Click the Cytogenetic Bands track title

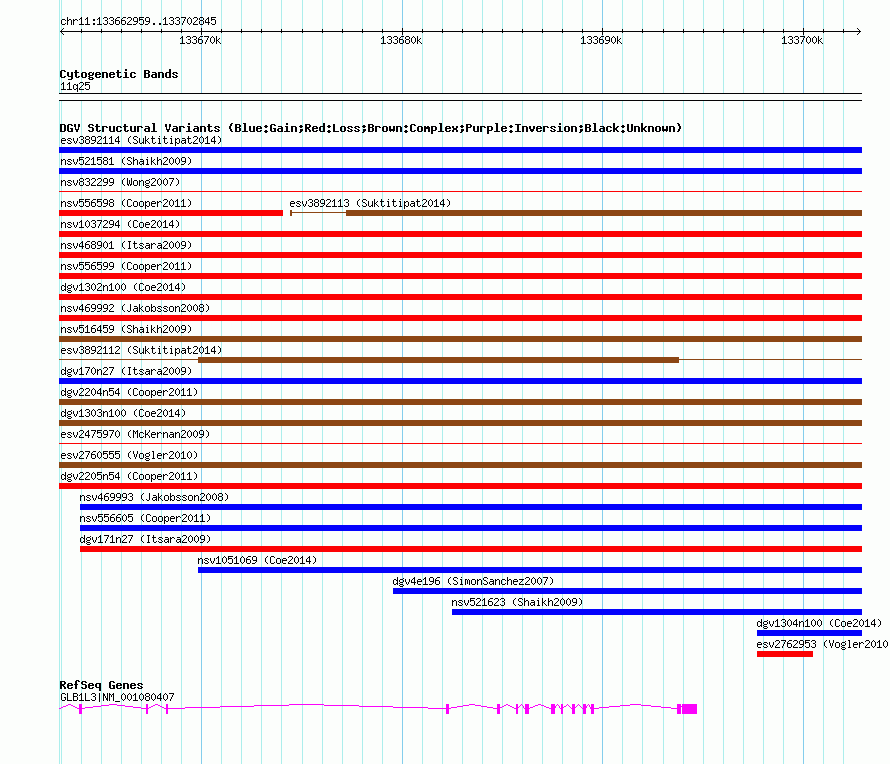coord(119,74)
